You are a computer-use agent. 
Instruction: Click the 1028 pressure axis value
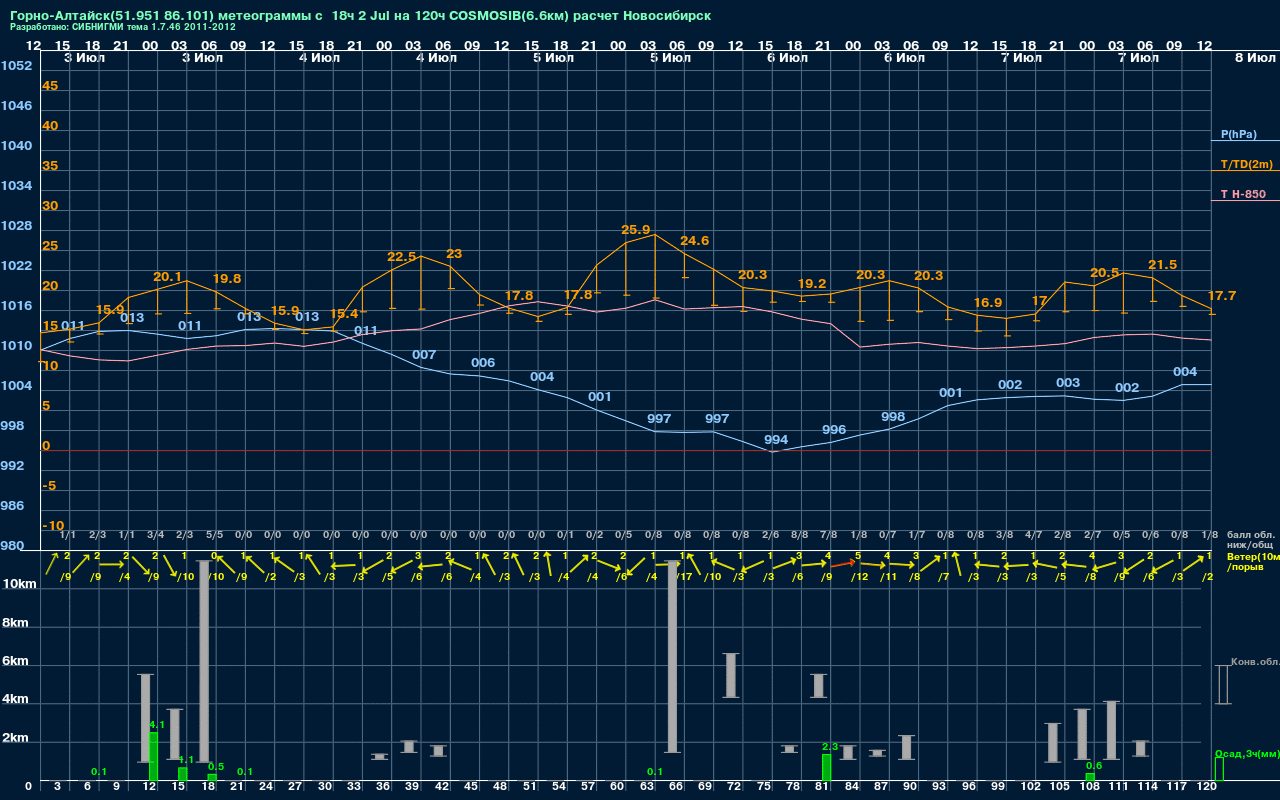(x=16, y=226)
